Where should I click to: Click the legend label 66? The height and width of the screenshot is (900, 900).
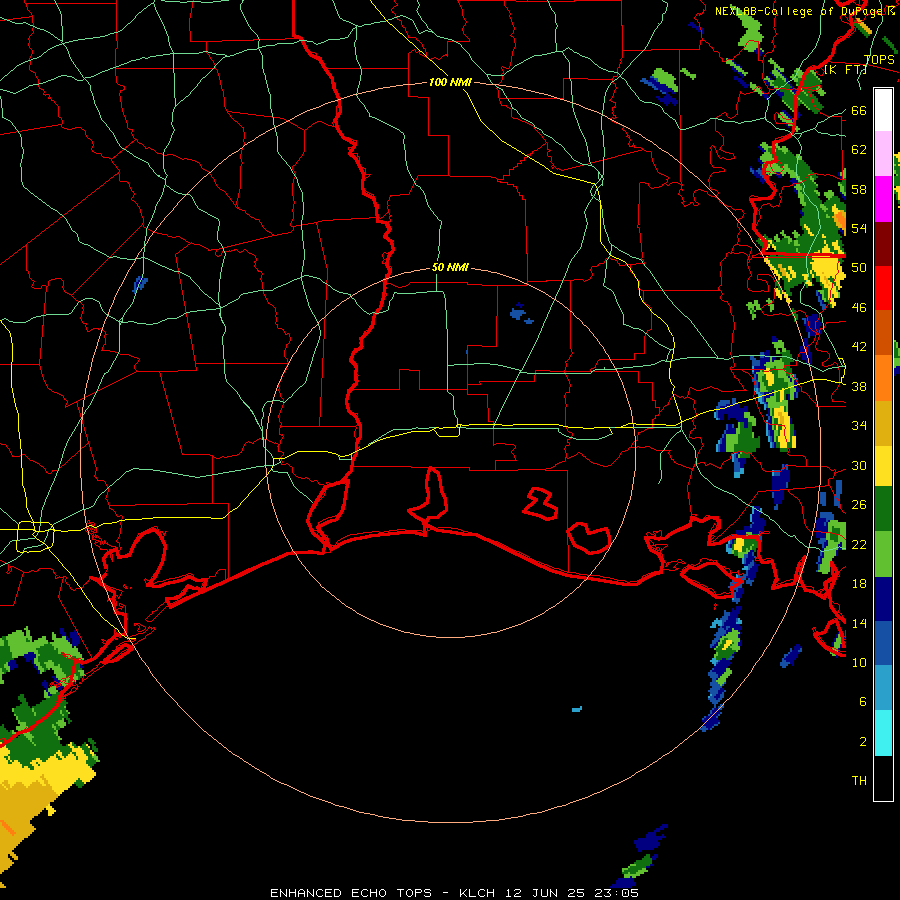859,111
